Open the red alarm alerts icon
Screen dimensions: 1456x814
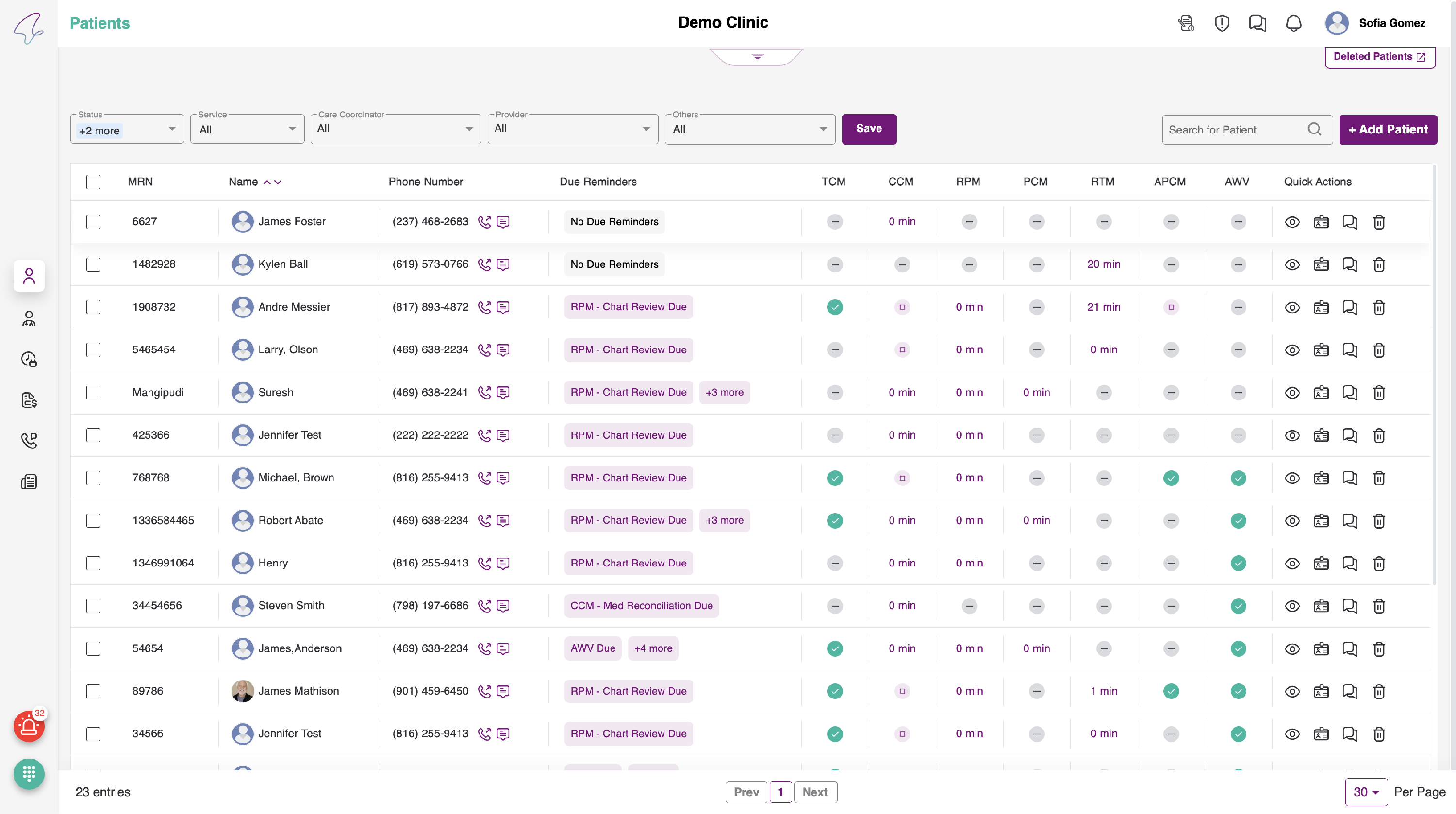coord(29,726)
